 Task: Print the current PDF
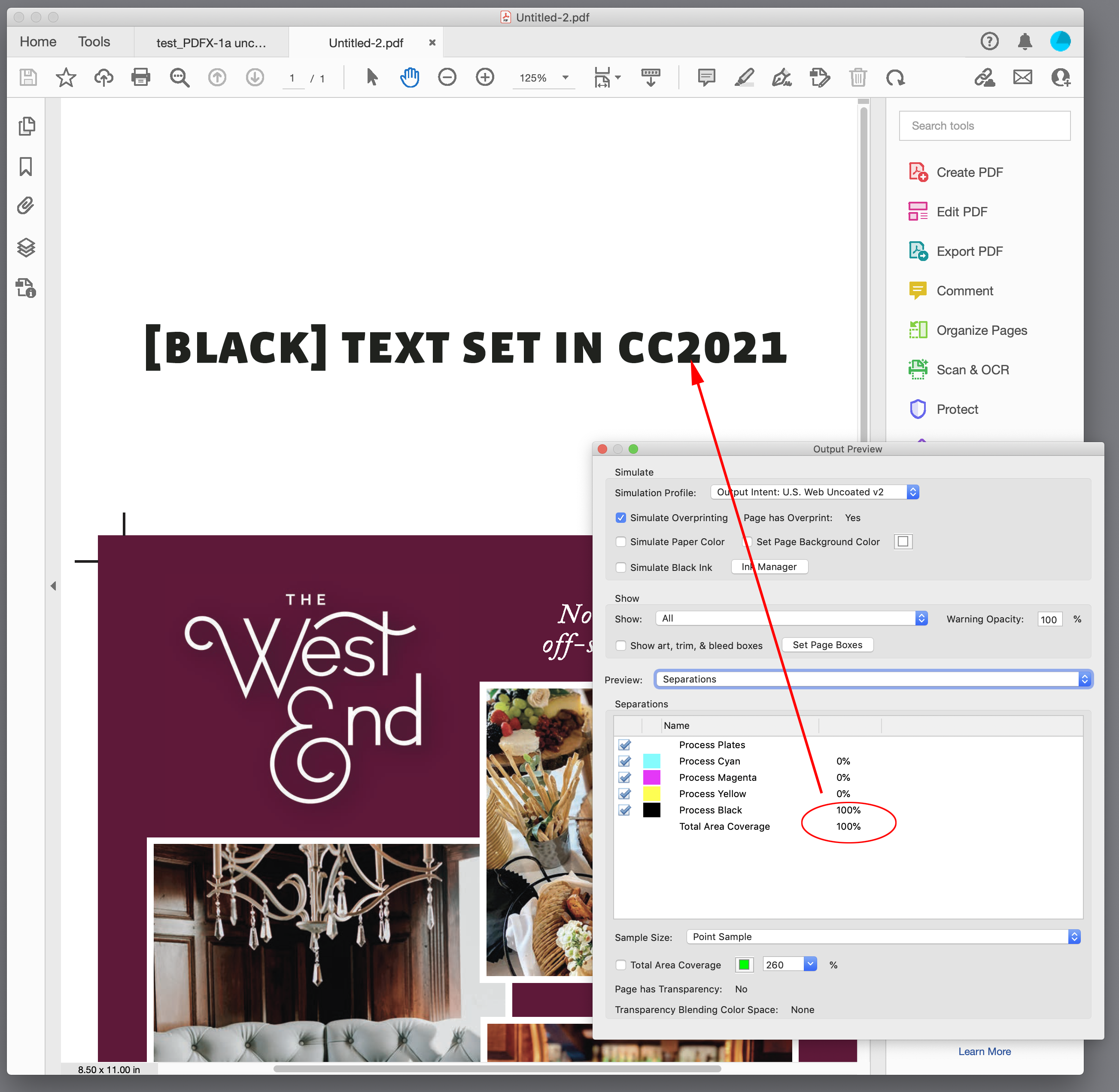[x=141, y=77]
